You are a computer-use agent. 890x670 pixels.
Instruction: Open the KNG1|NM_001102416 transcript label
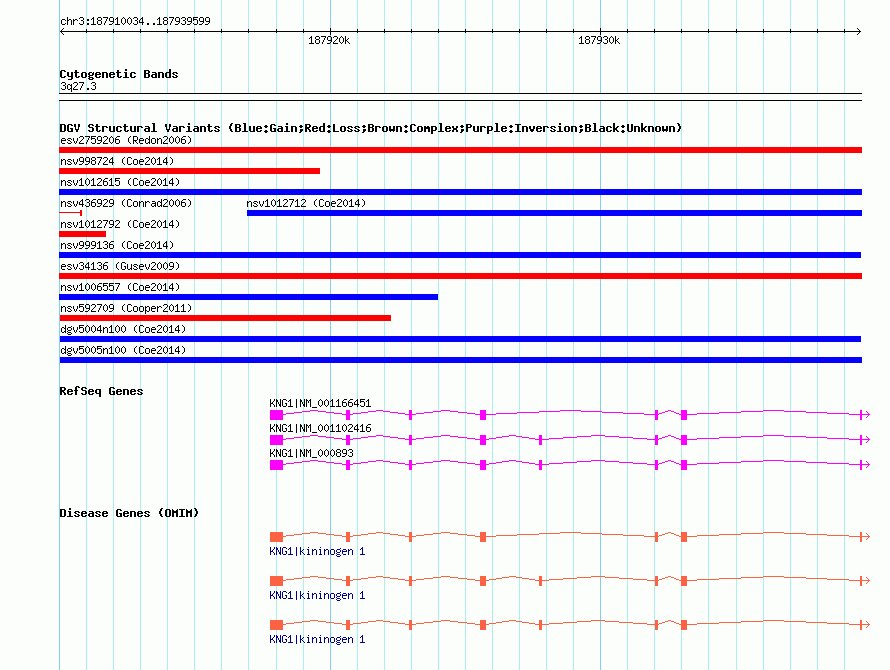[320, 428]
